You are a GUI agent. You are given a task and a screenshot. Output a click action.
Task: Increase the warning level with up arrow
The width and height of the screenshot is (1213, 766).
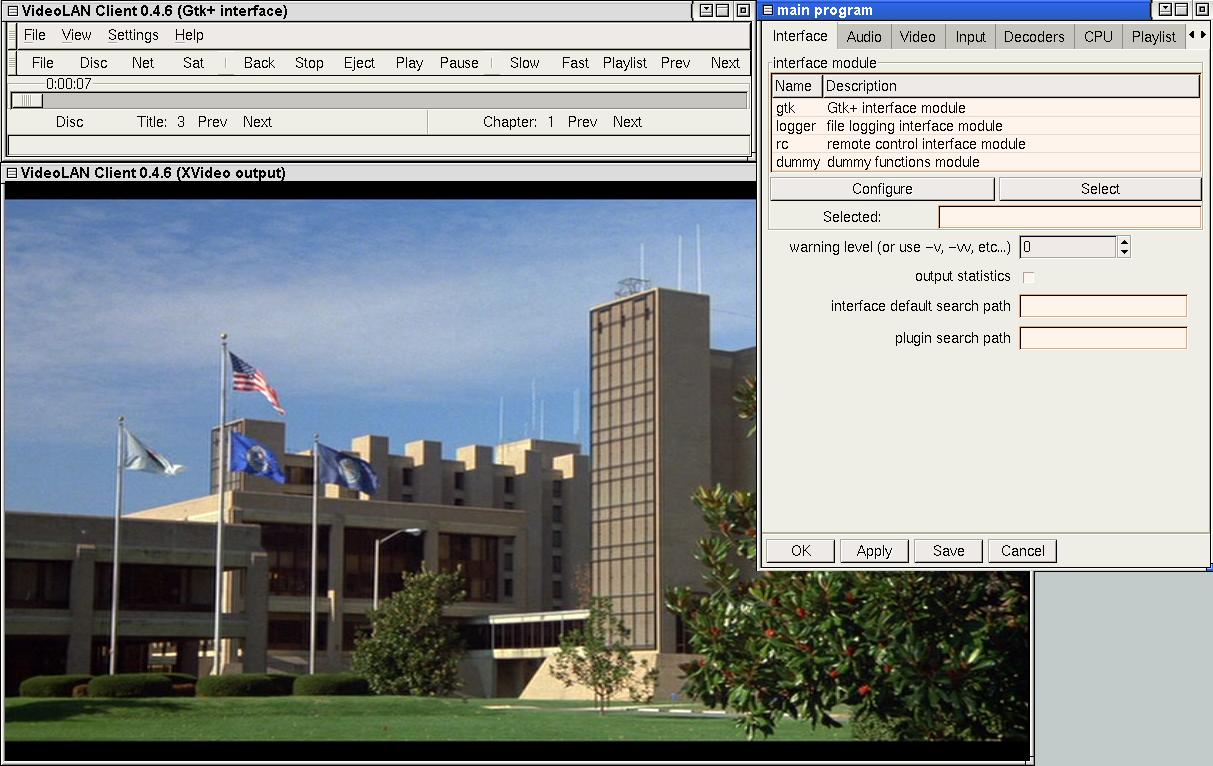pyautogui.click(x=1124, y=242)
